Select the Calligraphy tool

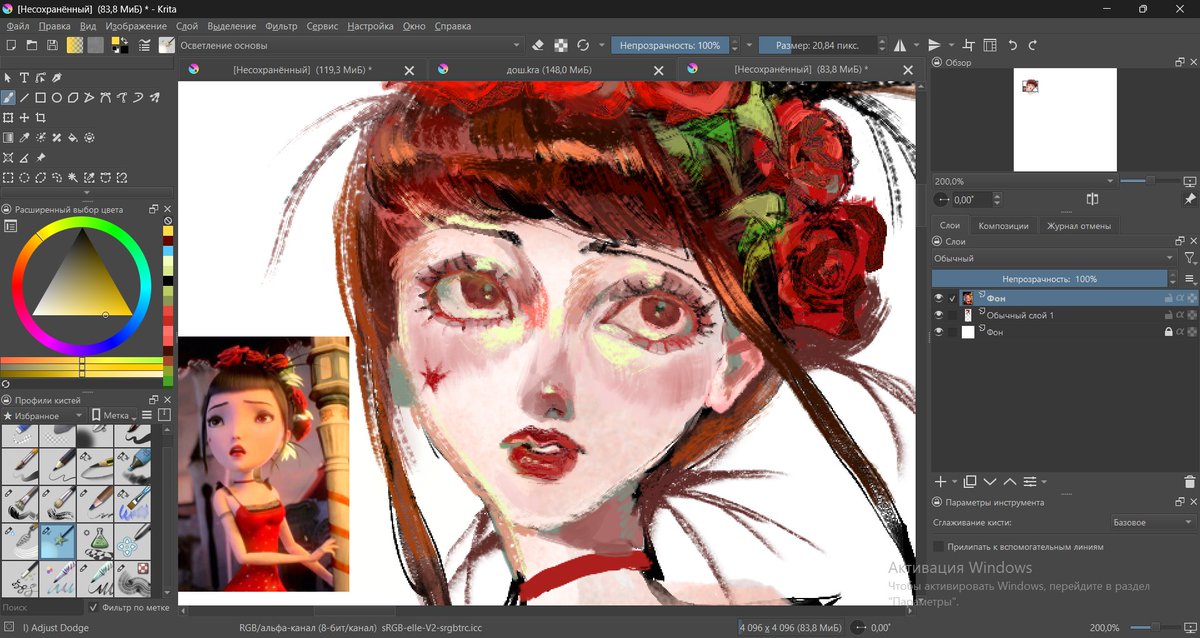pyautogui.click(x=57, y=78)
